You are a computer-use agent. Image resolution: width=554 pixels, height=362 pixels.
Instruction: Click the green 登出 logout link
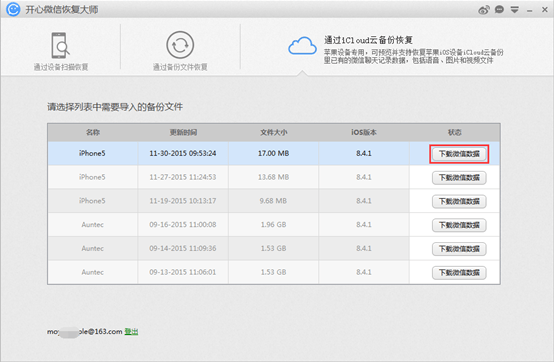(131, 331)
